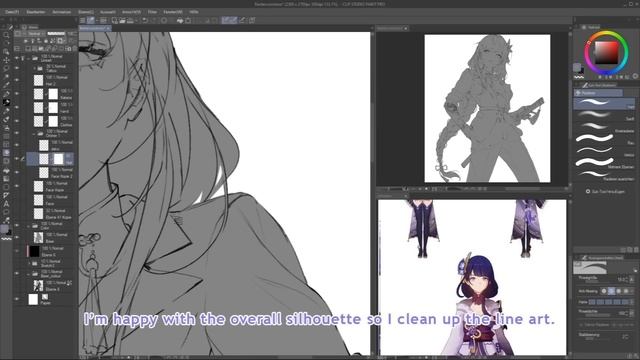Adjust the layer opacity slider
The image size is (640, 360).
pos(56,33)
